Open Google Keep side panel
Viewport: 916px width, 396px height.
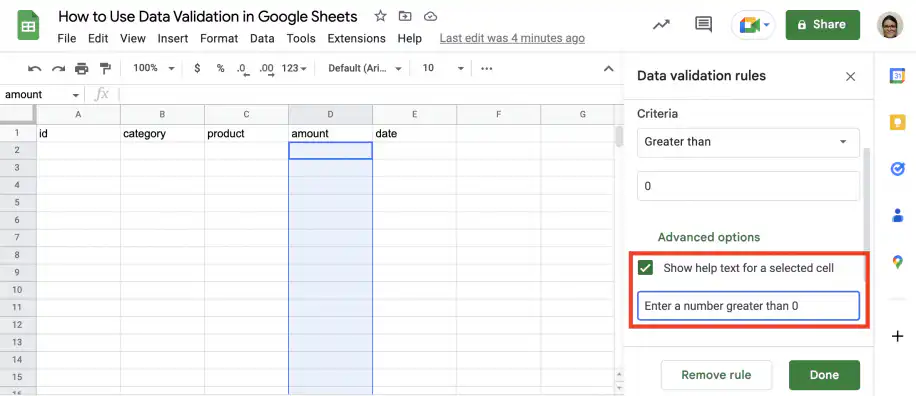(897, 122)
